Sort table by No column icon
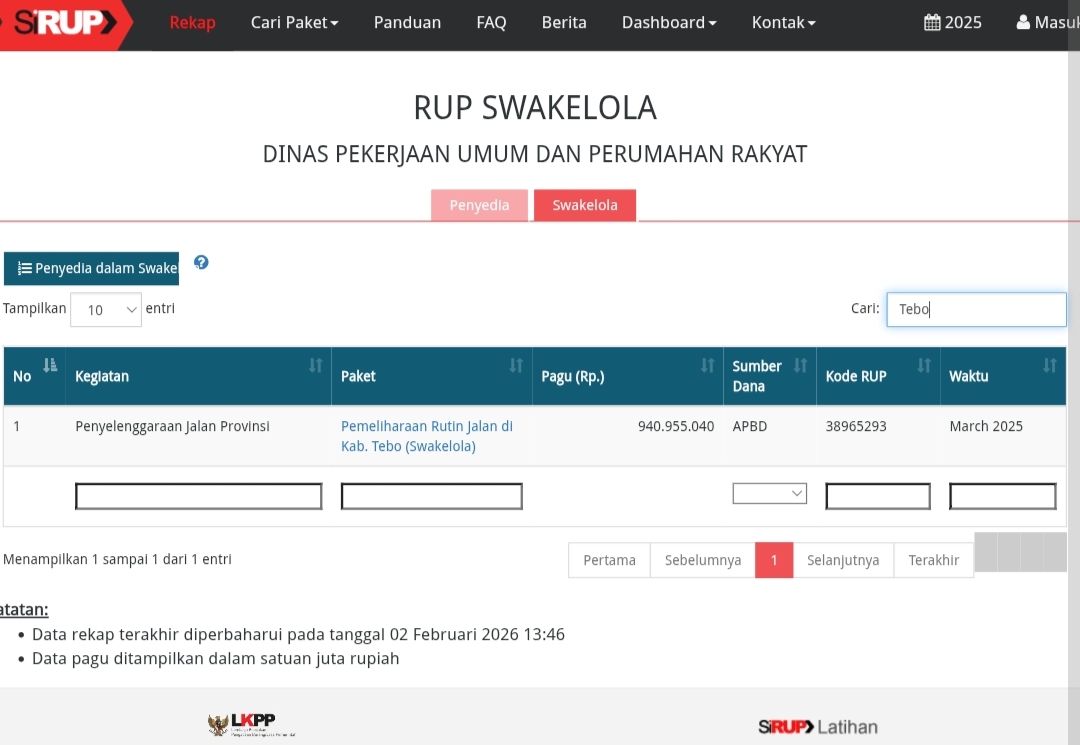The image size is (1080, 745). tap(50, 365)
